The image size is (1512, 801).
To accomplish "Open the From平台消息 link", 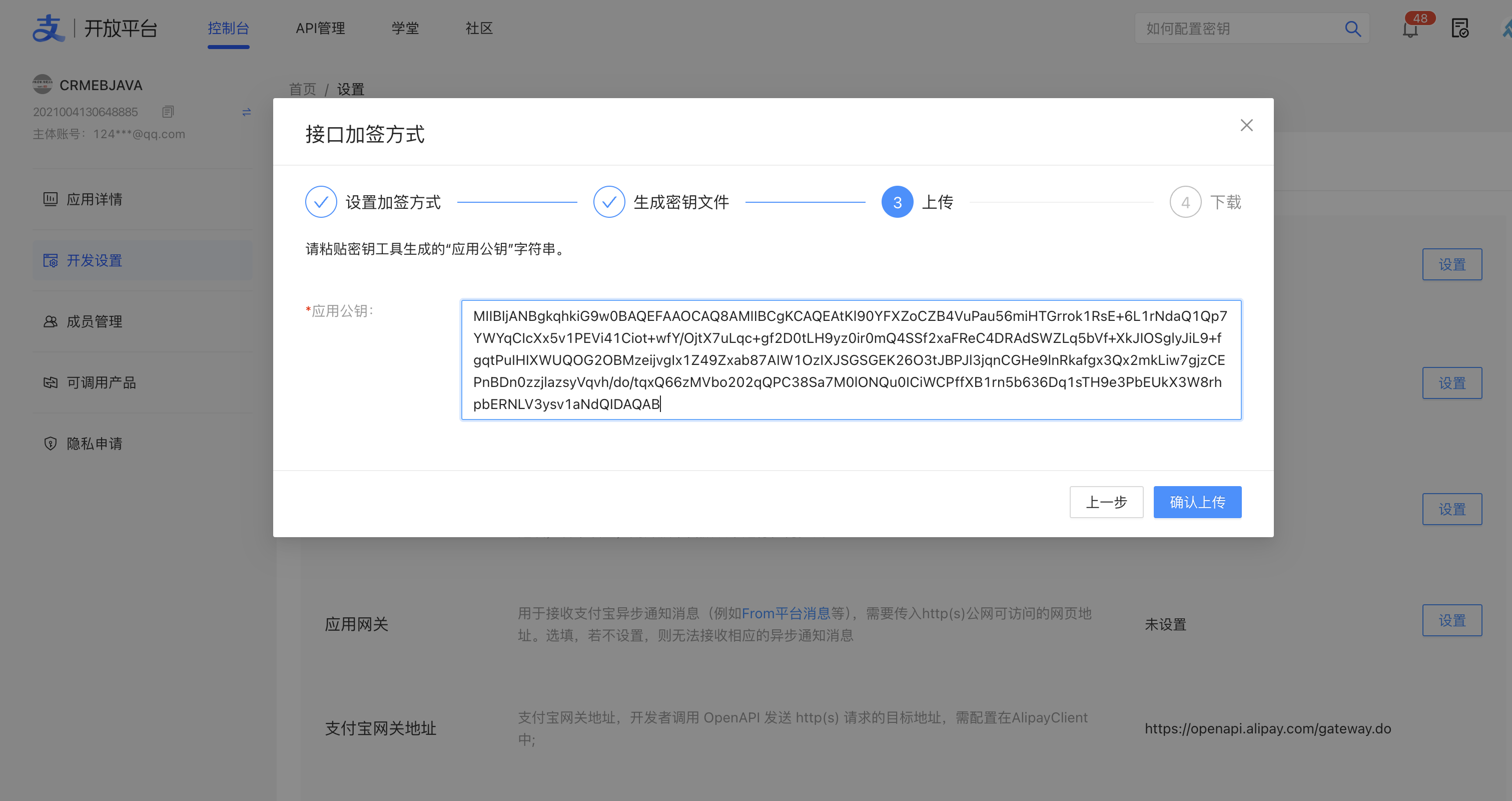I will [x=786, y=613].
